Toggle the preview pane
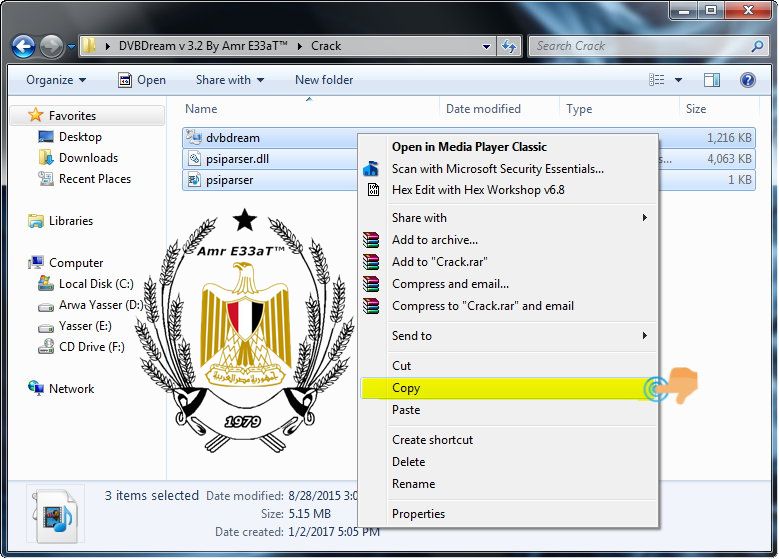The height and width of the screenshot is (559, 779). coord(711,80)
